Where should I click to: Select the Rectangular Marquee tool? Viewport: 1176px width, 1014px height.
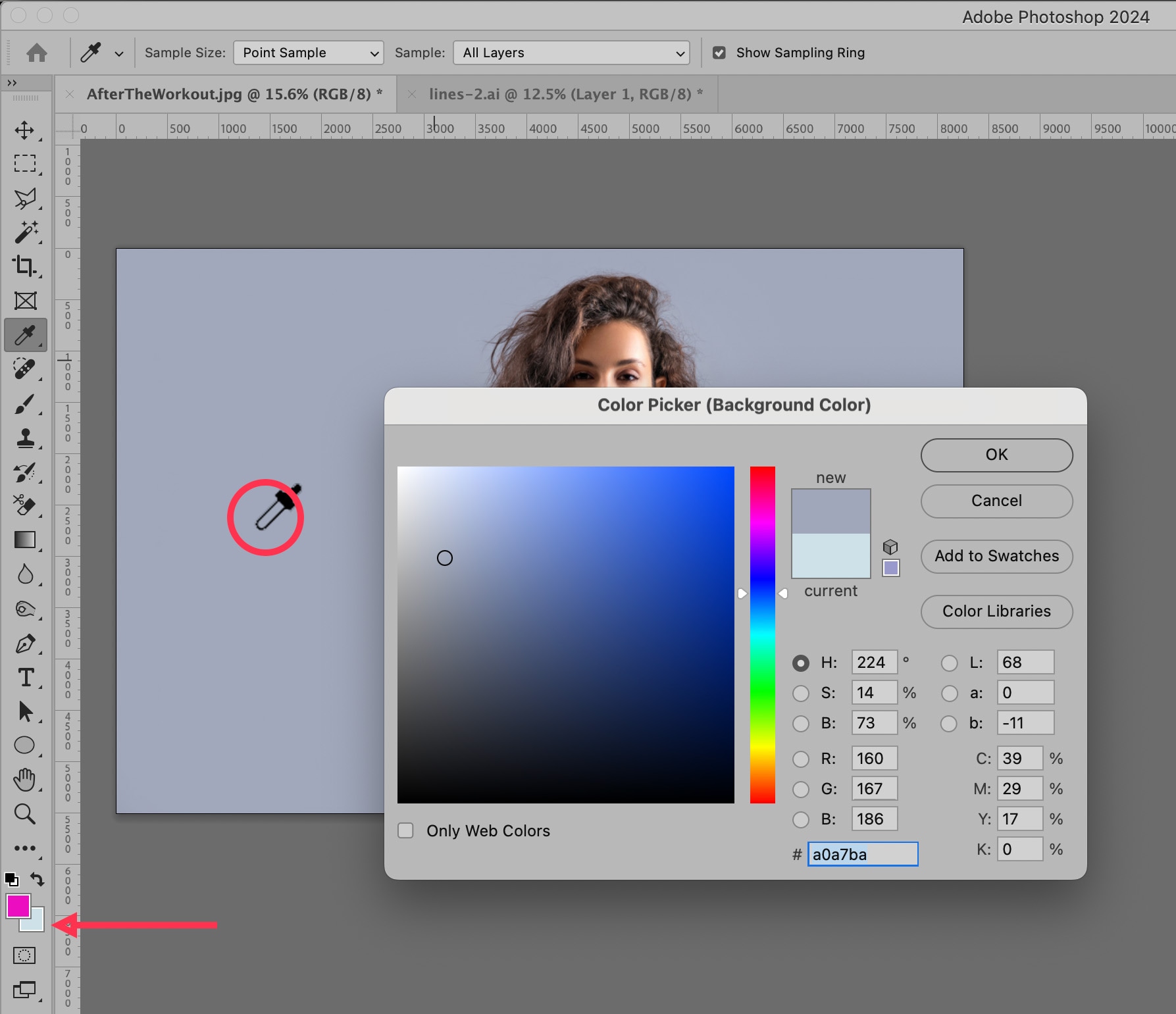click(x=25, y=164)
